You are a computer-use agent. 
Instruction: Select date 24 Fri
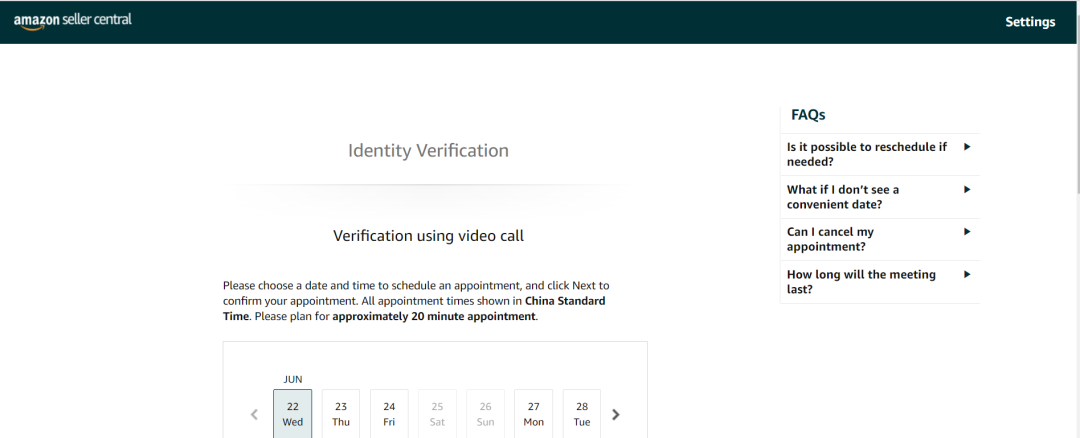click(x=389, y=414)
